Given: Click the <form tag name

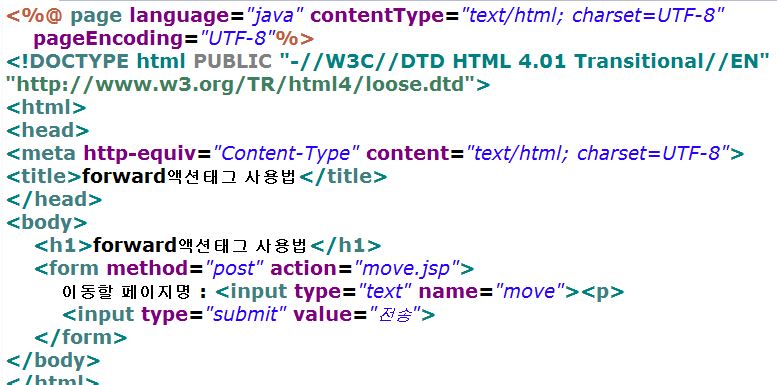Looking at the screenshot, I should tap(66, 268).
